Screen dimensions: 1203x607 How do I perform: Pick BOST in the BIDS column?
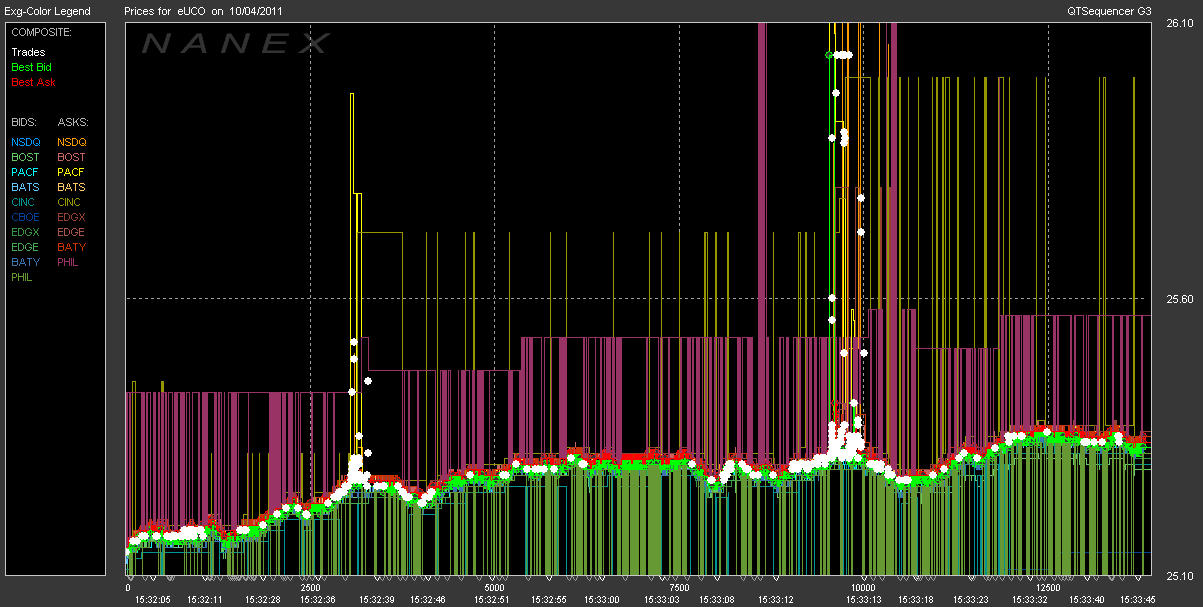(x=26, y=157)
